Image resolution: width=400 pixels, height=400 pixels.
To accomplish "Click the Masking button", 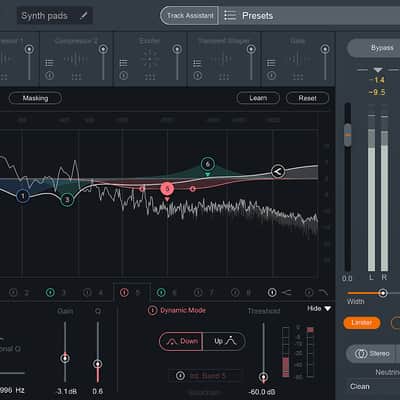I will pyautogui.click(x=35, y=98).
